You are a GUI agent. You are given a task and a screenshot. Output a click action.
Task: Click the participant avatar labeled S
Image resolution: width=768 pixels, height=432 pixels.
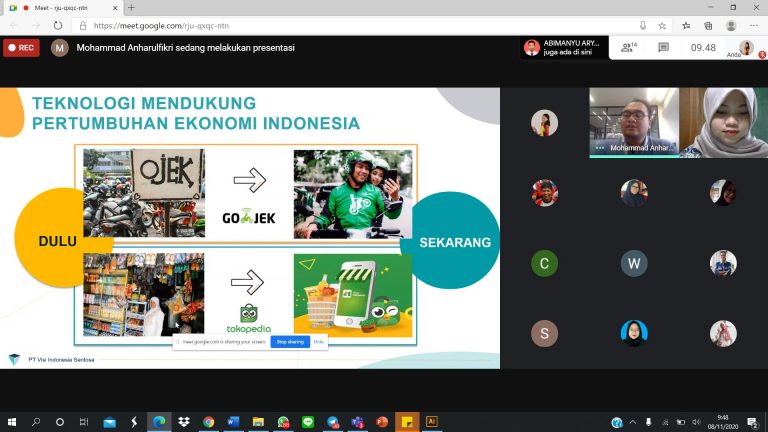tap(544, 333)
